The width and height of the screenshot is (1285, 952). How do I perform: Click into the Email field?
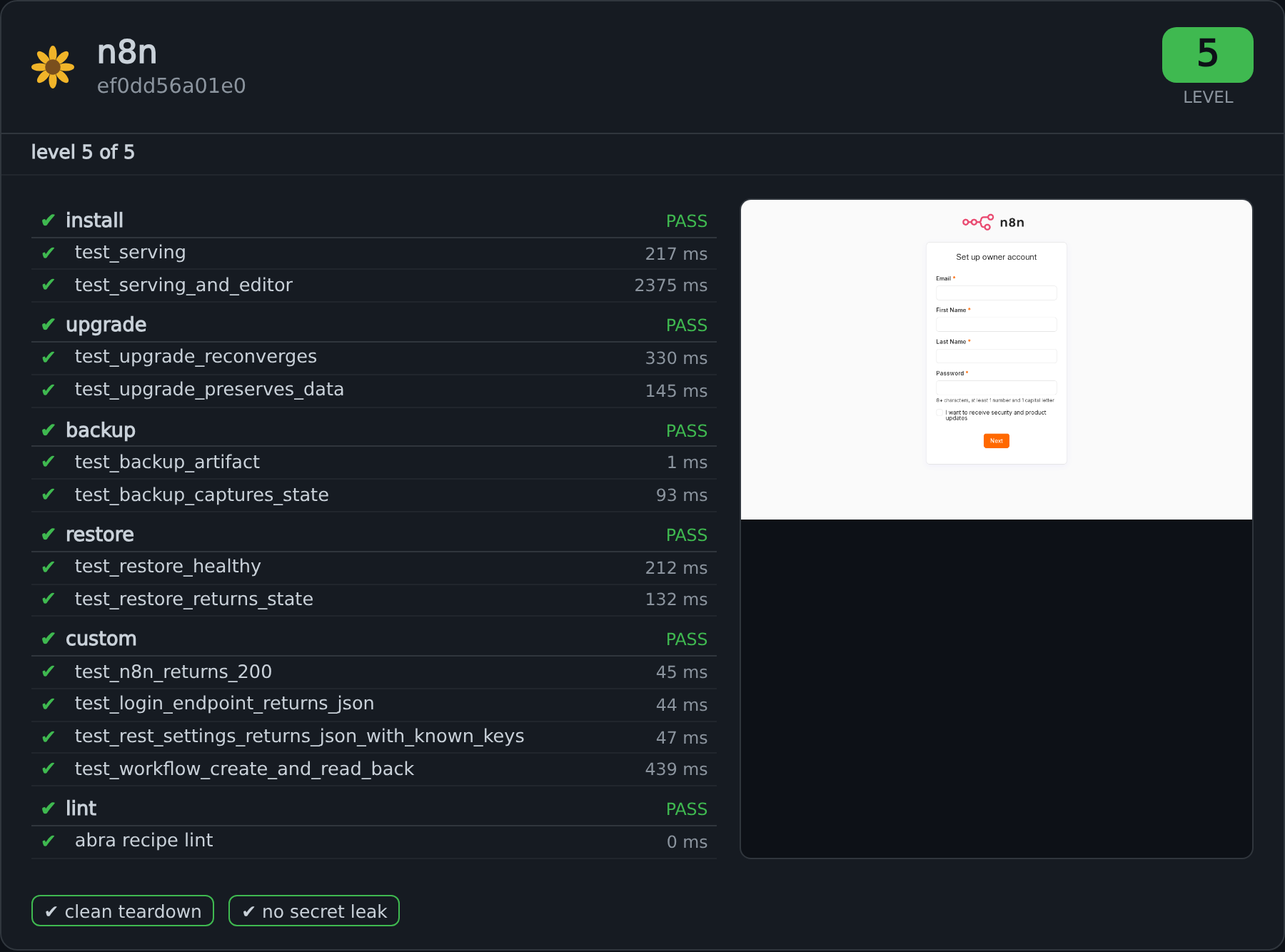click(997, 293)
